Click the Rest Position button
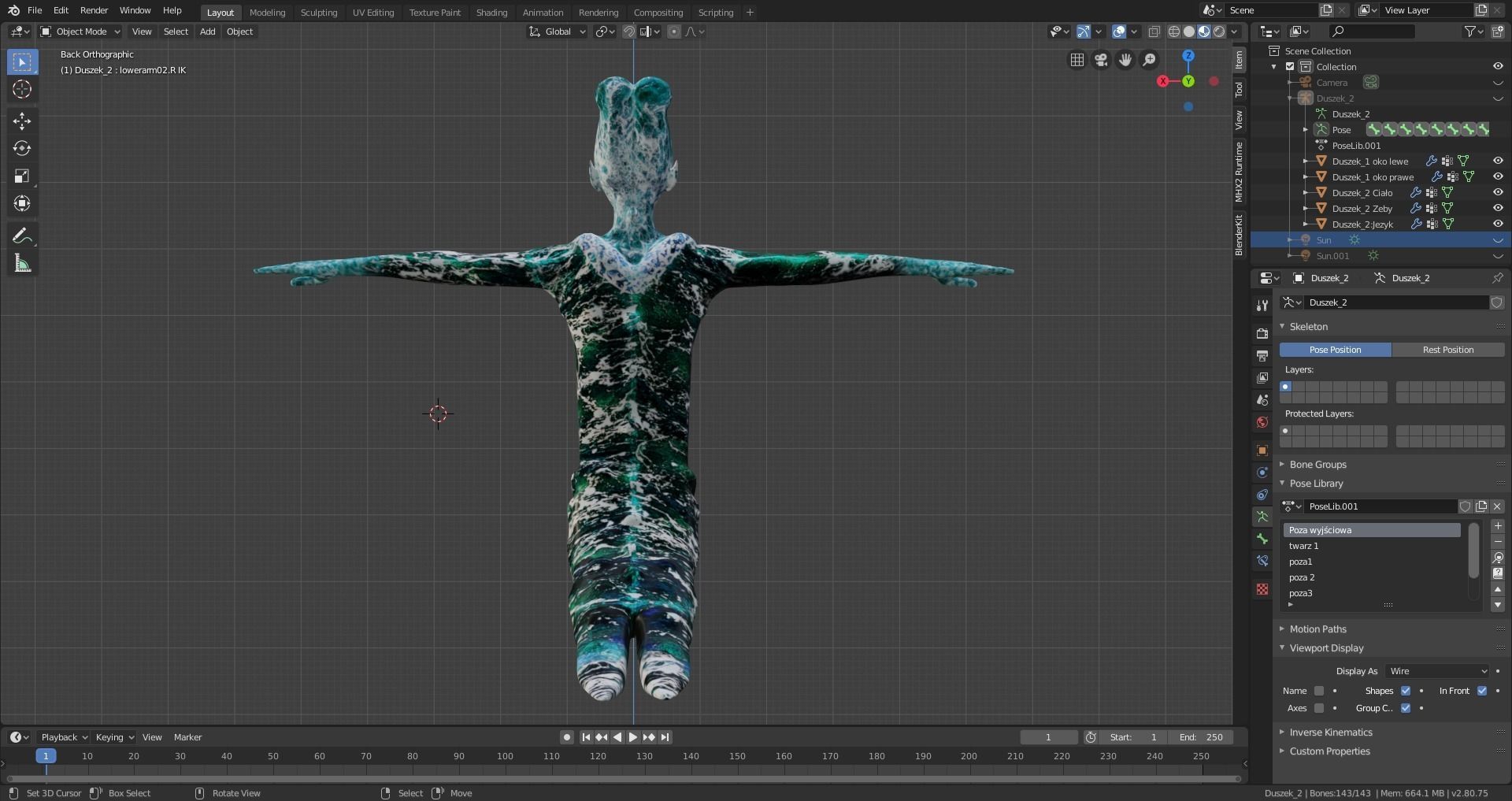Viewport: 1512px width, 801px height. [1447, 350]
